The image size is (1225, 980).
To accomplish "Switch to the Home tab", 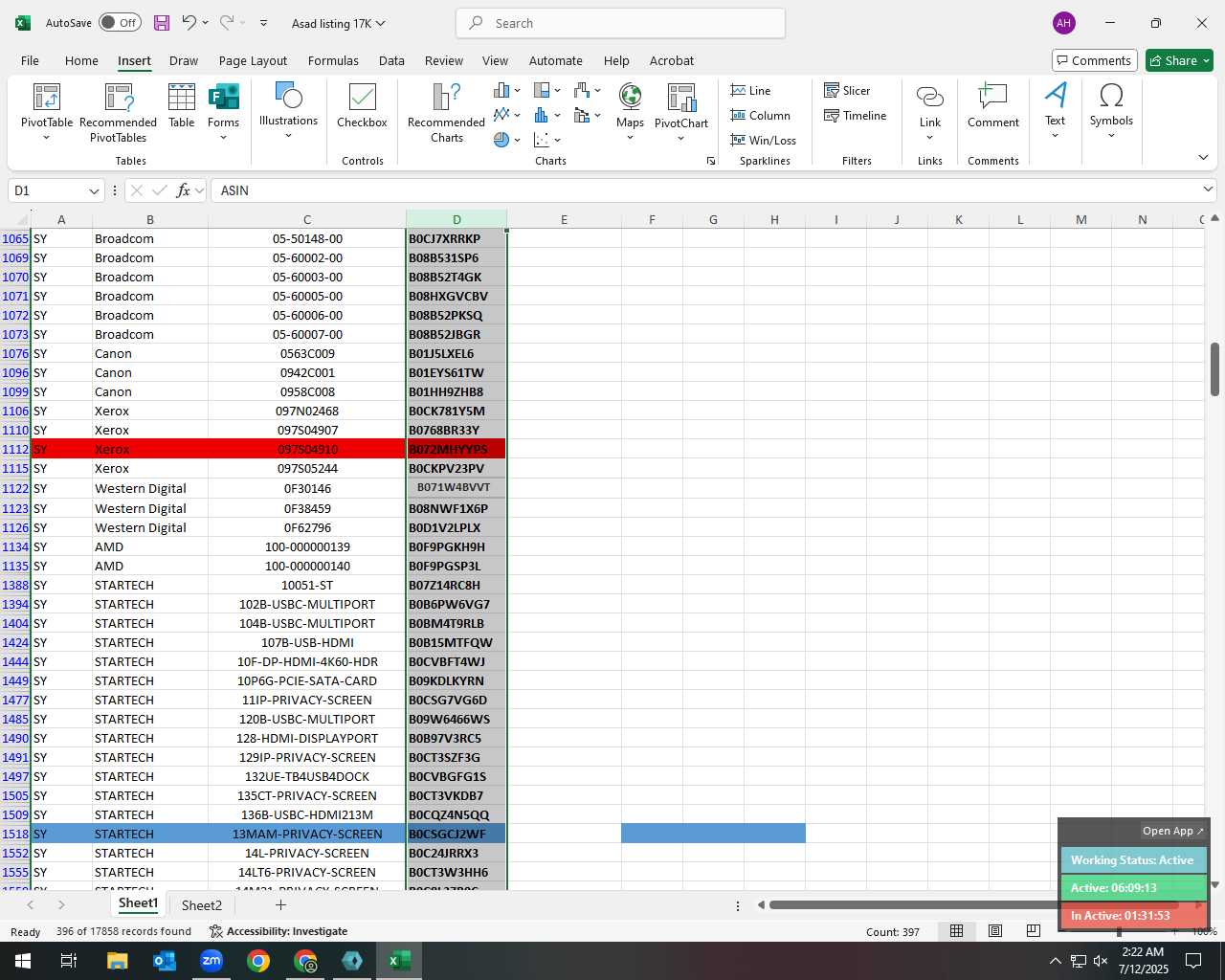I will pyautogui.click(x=81, y=60).
